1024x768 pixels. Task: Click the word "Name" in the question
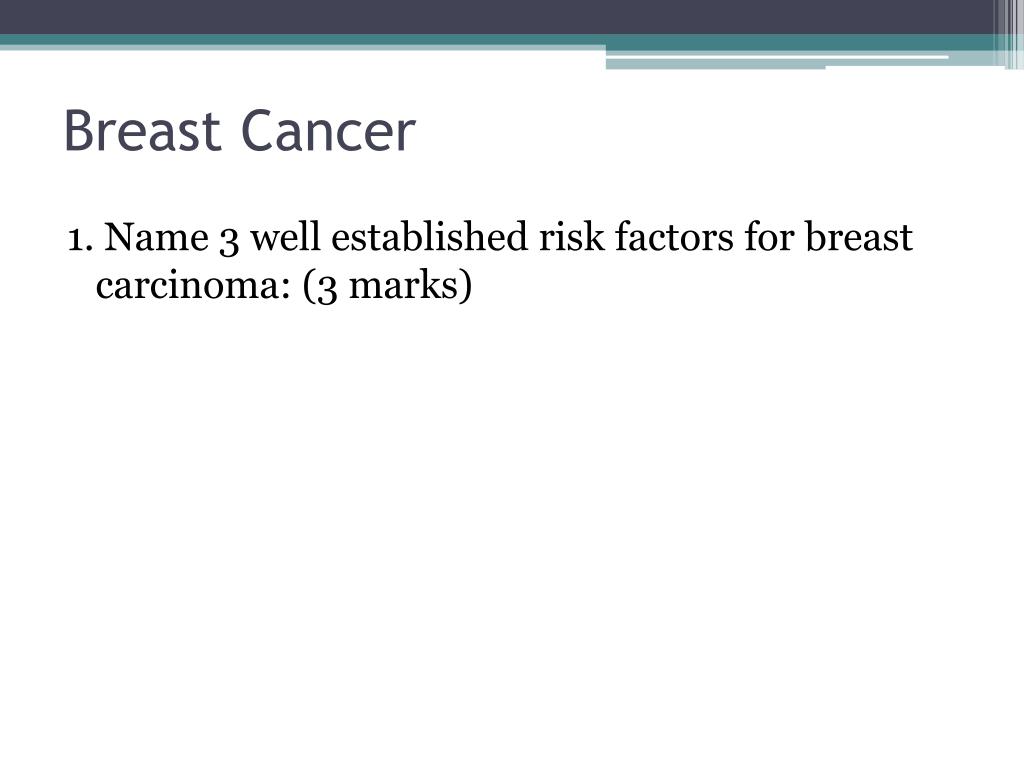click(x=156, y=236)
